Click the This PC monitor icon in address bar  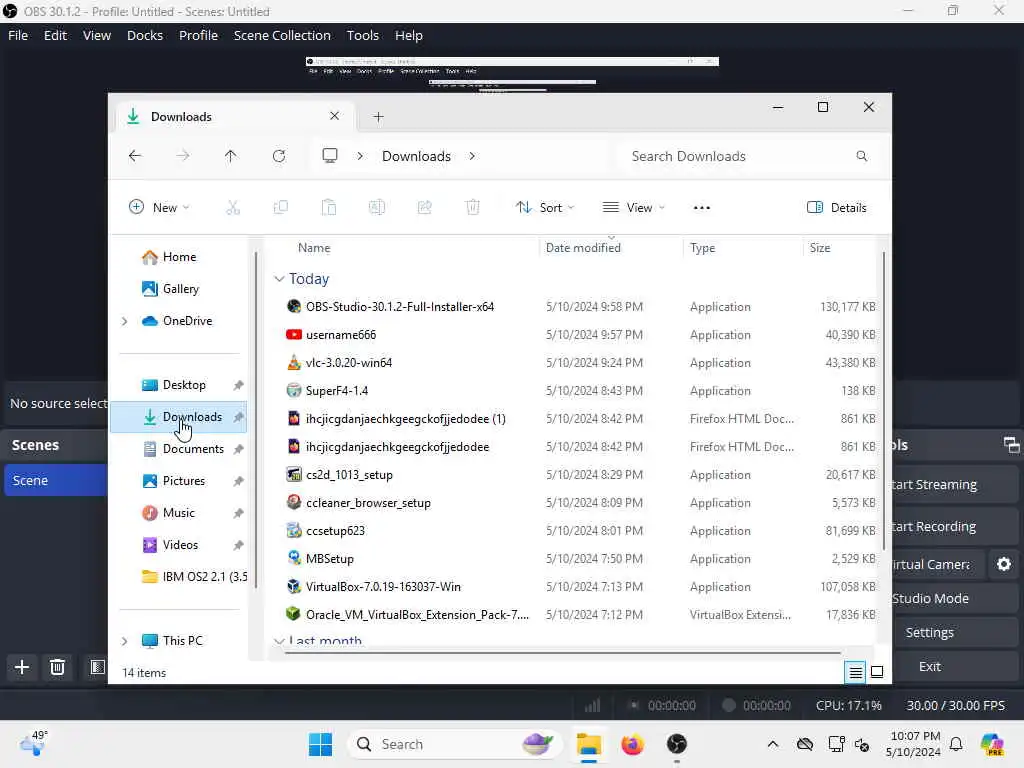pos(330,156)
